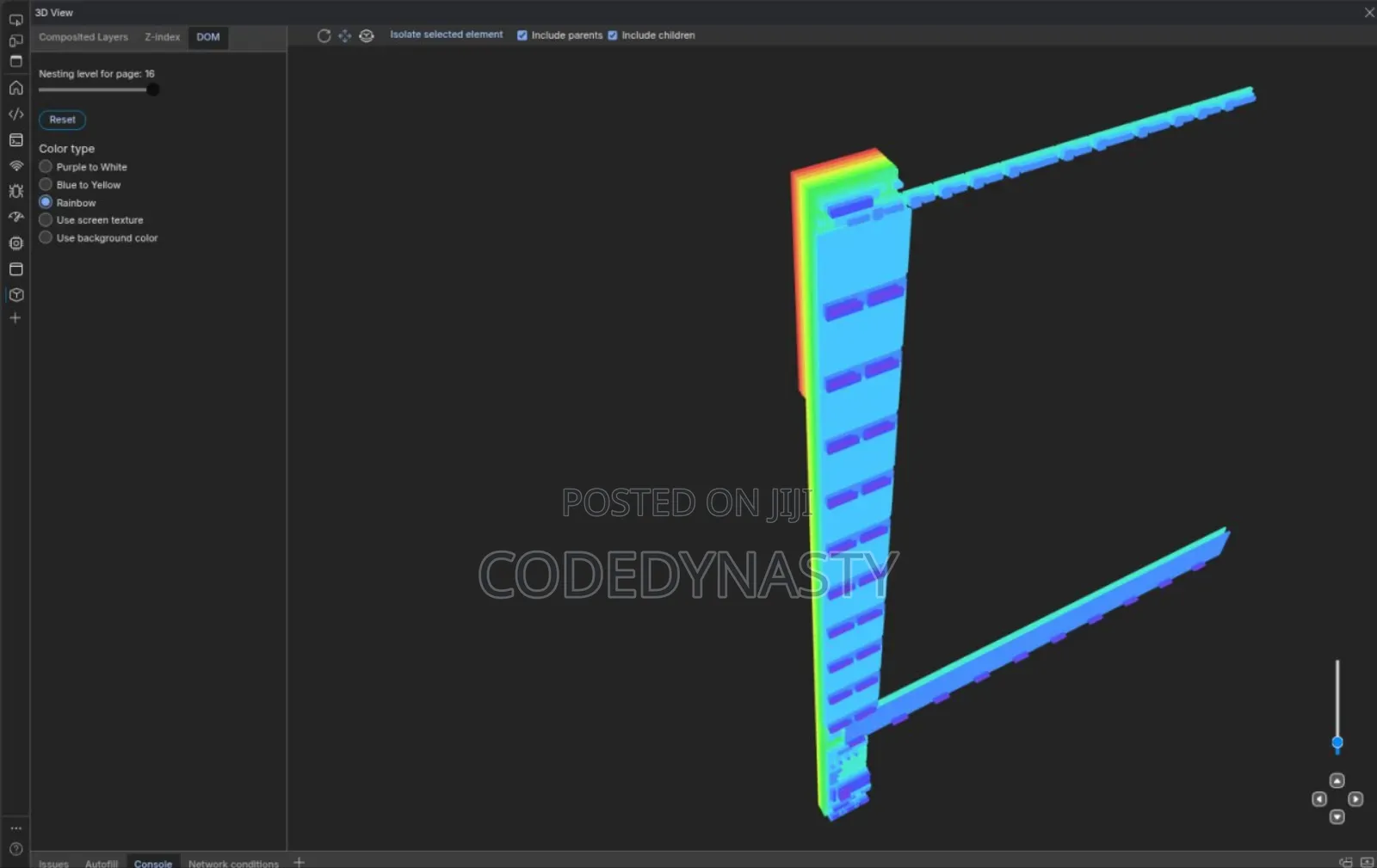This screenshot has width=1377, height=868.
Task: Select Use screen texture option
Action: pyautogui.click(x=91, y=220)
